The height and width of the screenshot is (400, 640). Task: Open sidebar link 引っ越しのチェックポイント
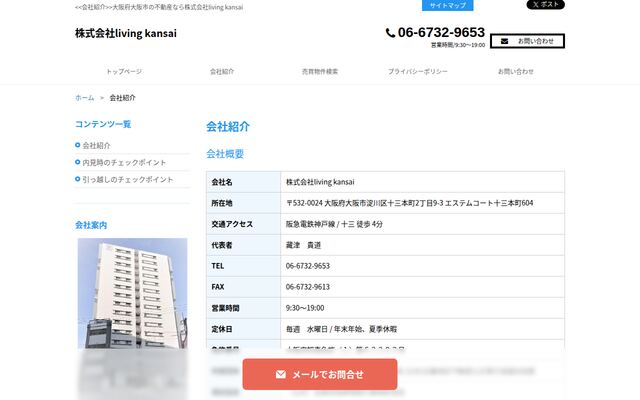(x=128, y=179)
